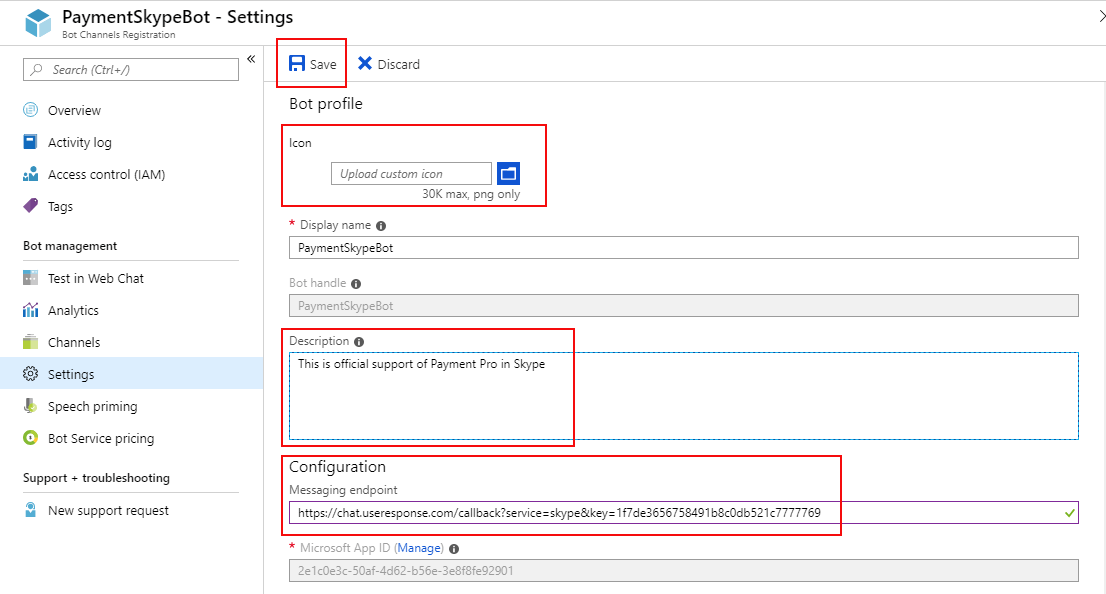The width and height of the screenshot is (1106, 594).
Task: Click the Discard X icon
Action: [365, 63]
